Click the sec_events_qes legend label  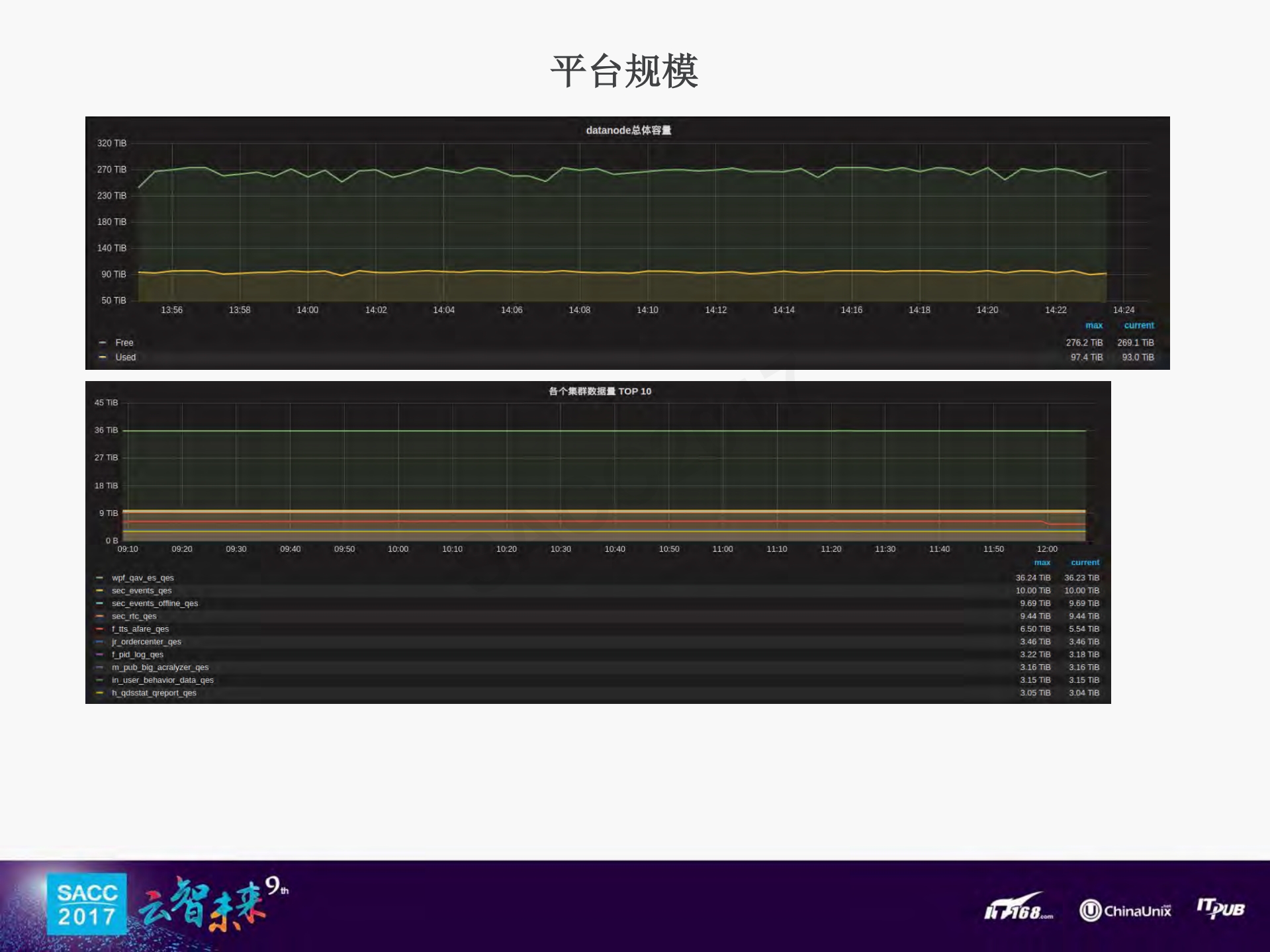(141, 590)
